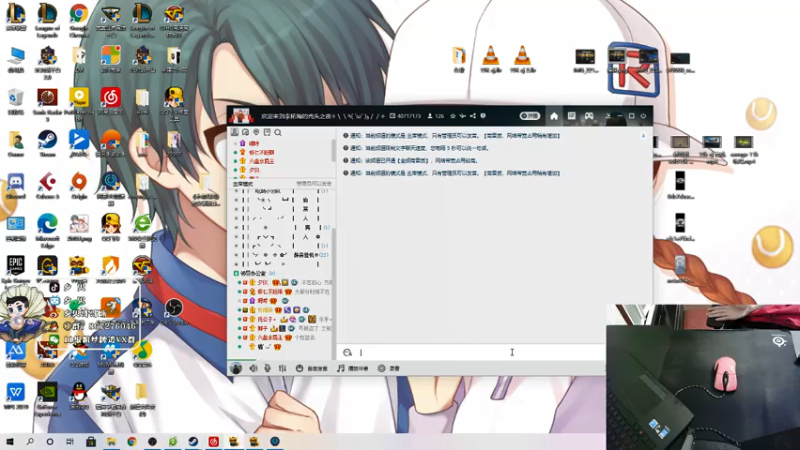This screenshot has width=800, height=450.
Task: Click the channel avatar in YY header
Action: (x=241, y=116)
